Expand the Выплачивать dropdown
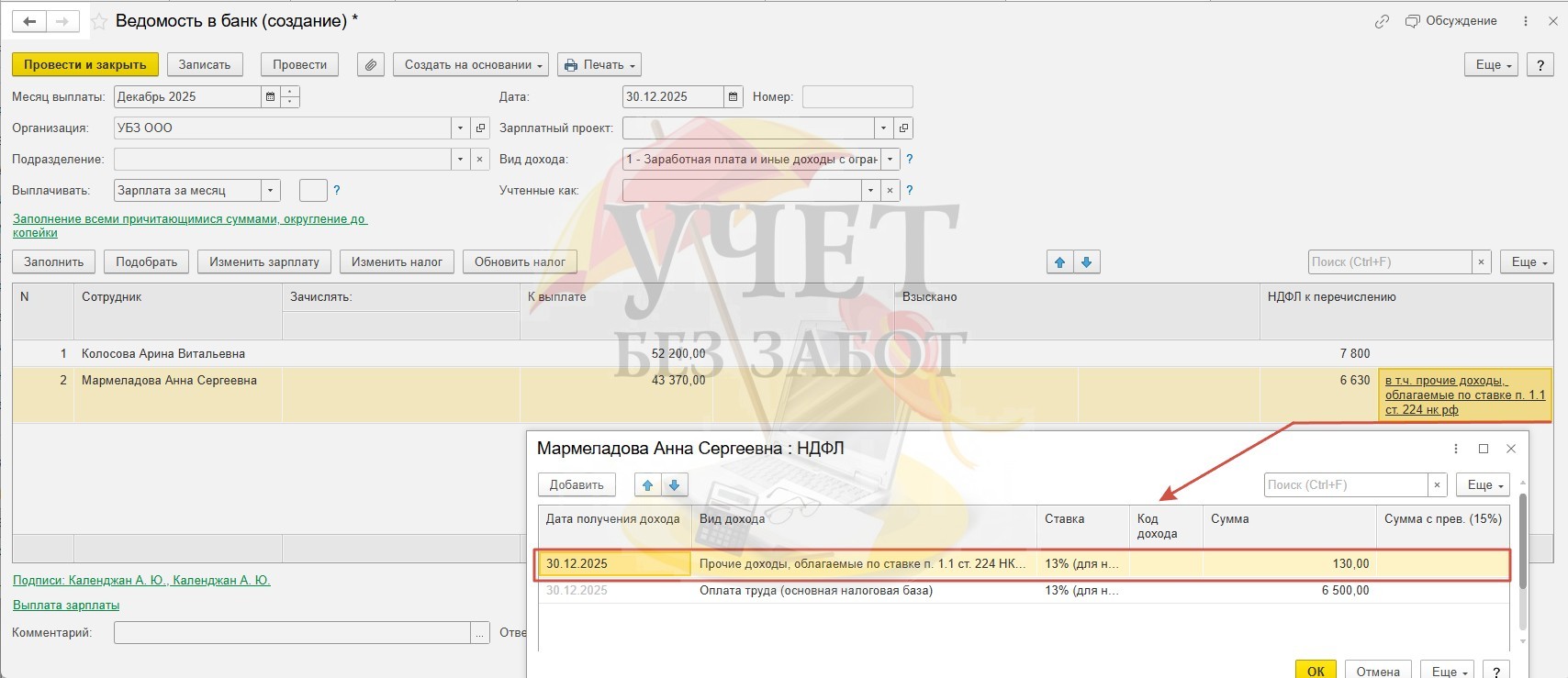Image resolution: width=1568 pixels, height=678 pixels. tap(271, 191)
